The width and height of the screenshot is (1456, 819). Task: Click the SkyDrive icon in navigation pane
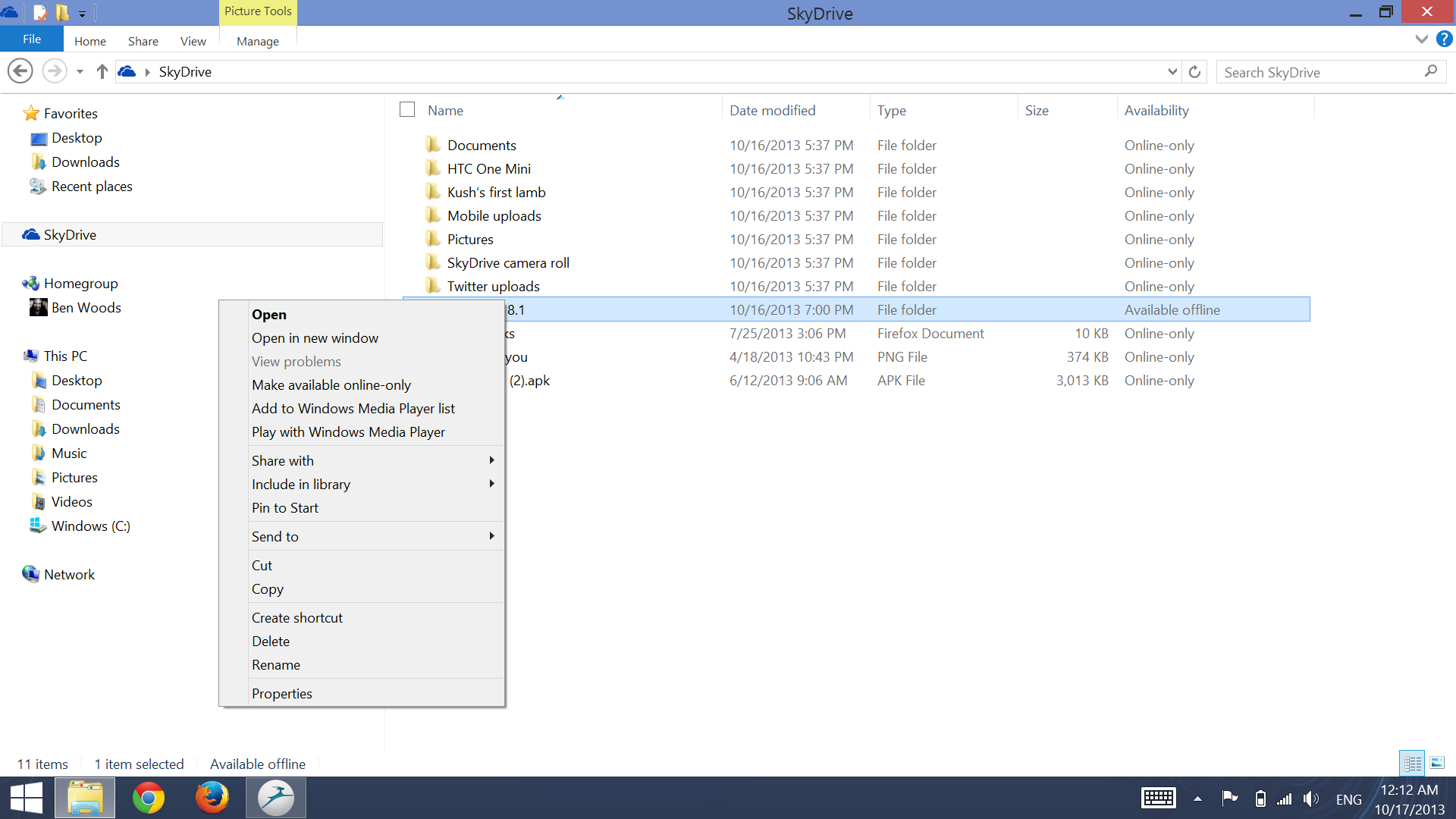(x=31, y=234)
